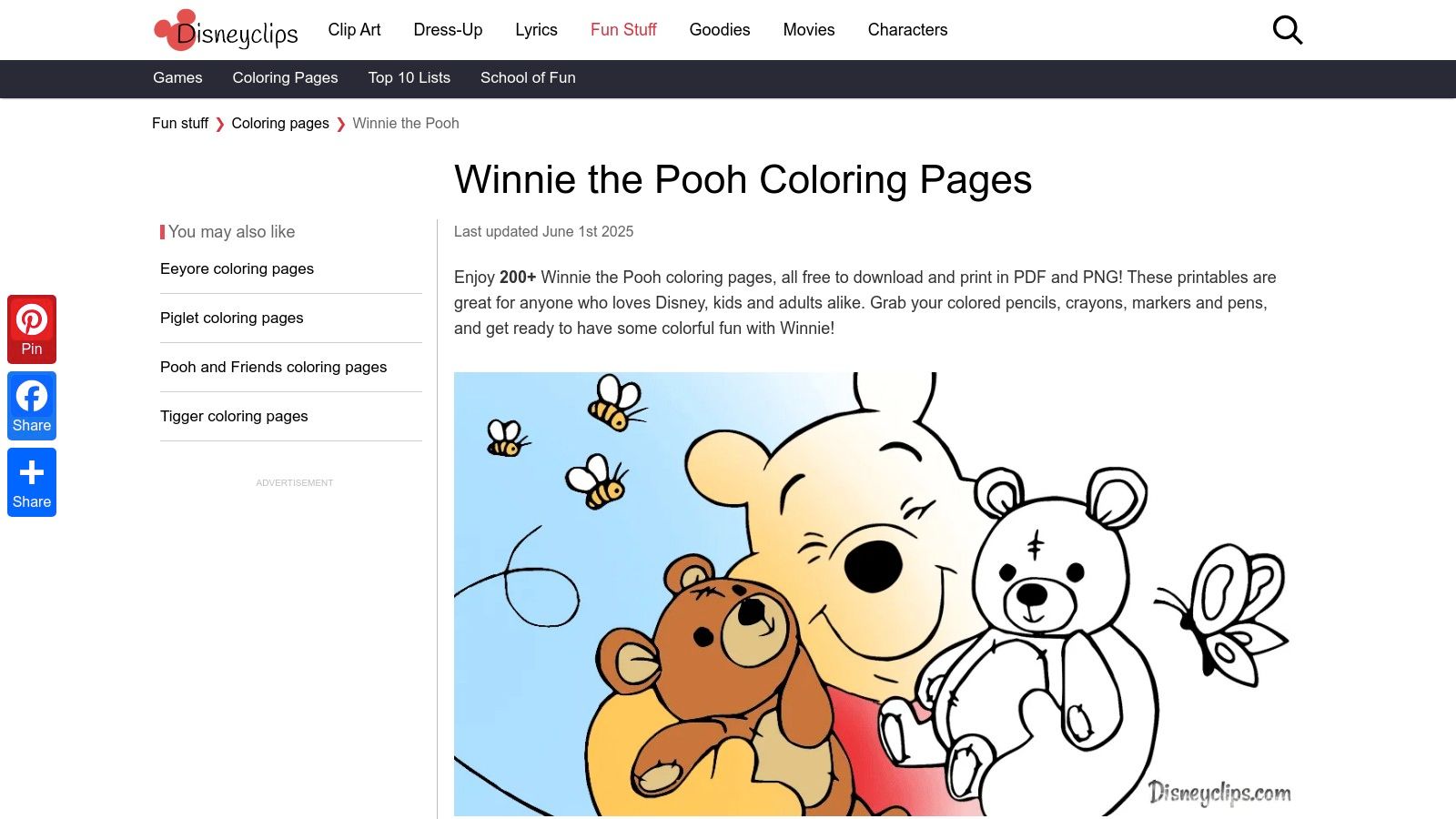This screenshot has width=1456, height=819.
Task: Click the Fun stuff breadcrumb
Action: pos(180,124)
